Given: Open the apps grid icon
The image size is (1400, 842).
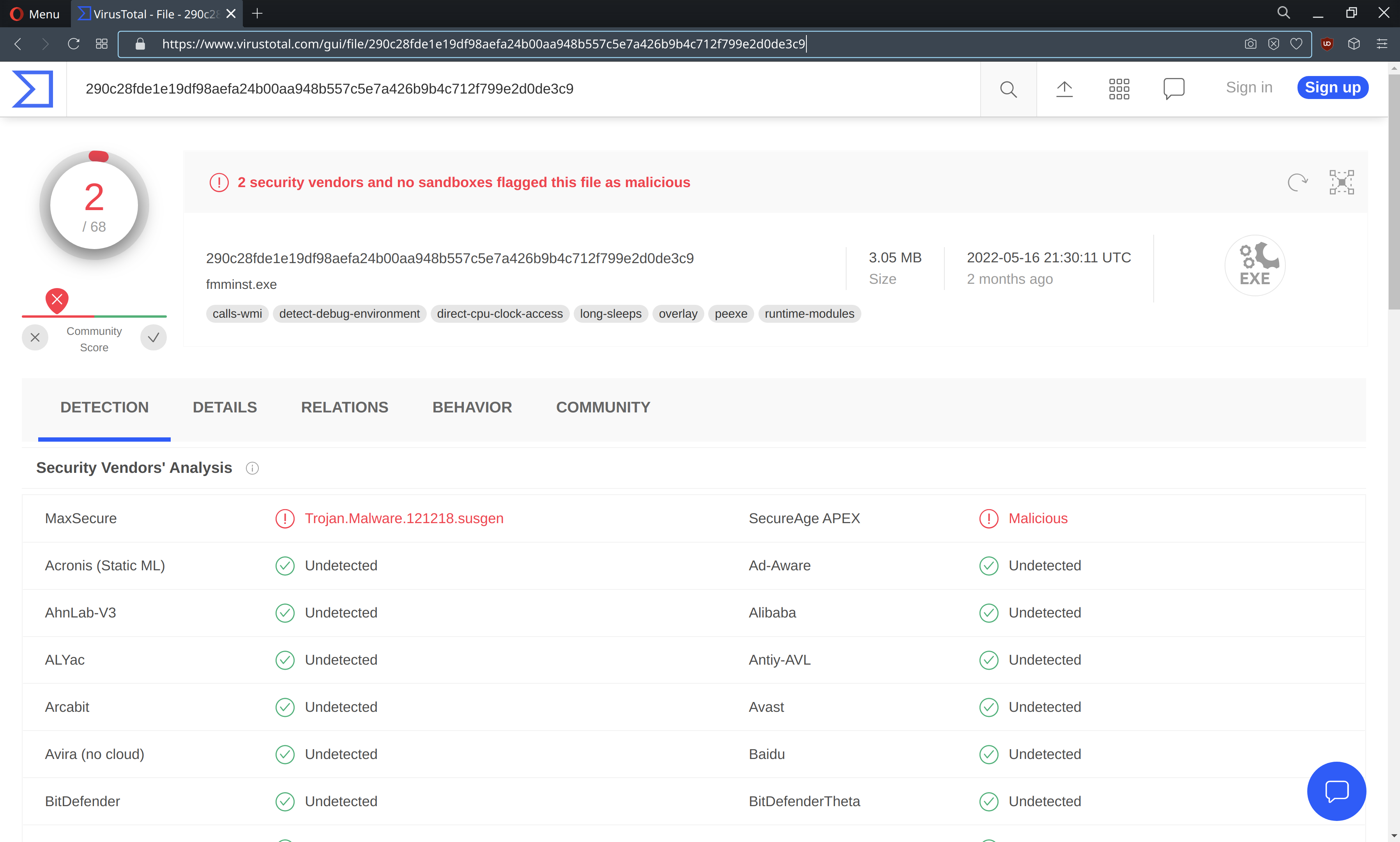Looking at the screenshot, I should click(1119, 89).
